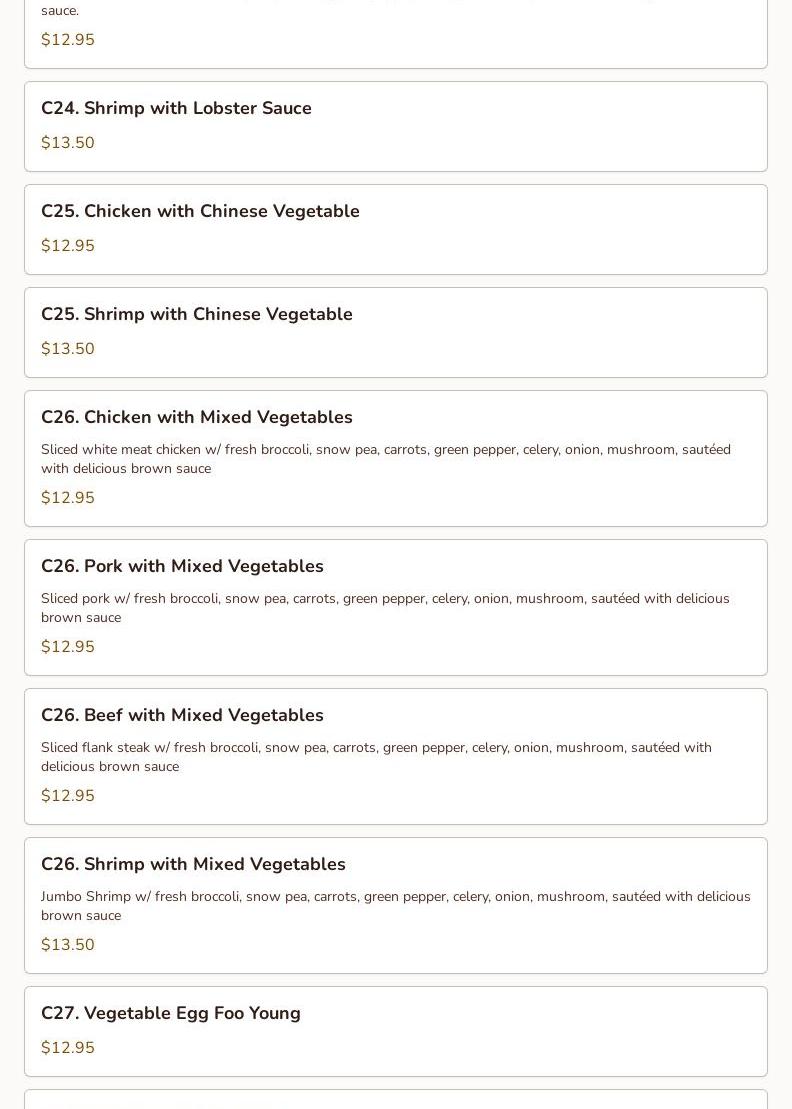Click the sliced flank steak description
The image size is (792, 1109).
[x=376, y=757]
